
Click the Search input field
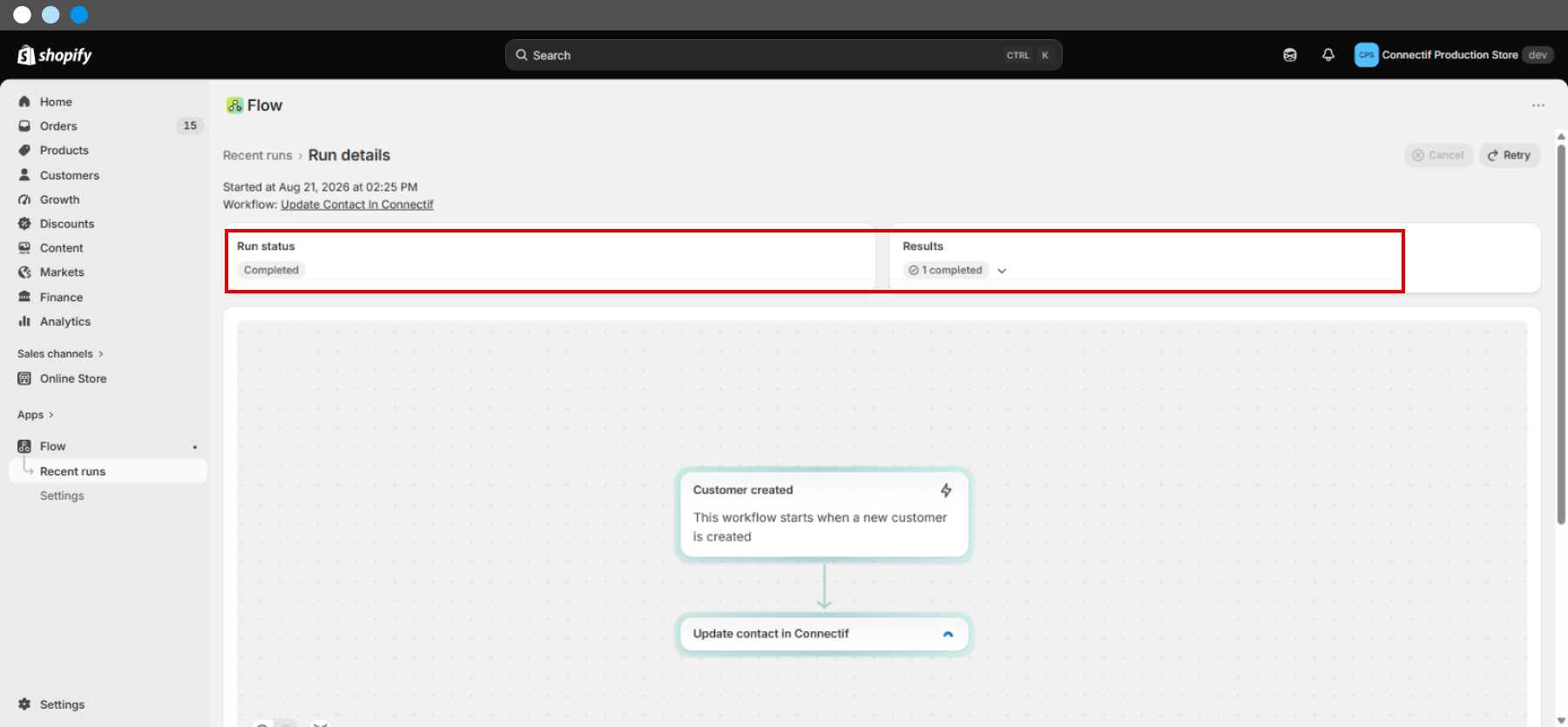pos(783,55)
